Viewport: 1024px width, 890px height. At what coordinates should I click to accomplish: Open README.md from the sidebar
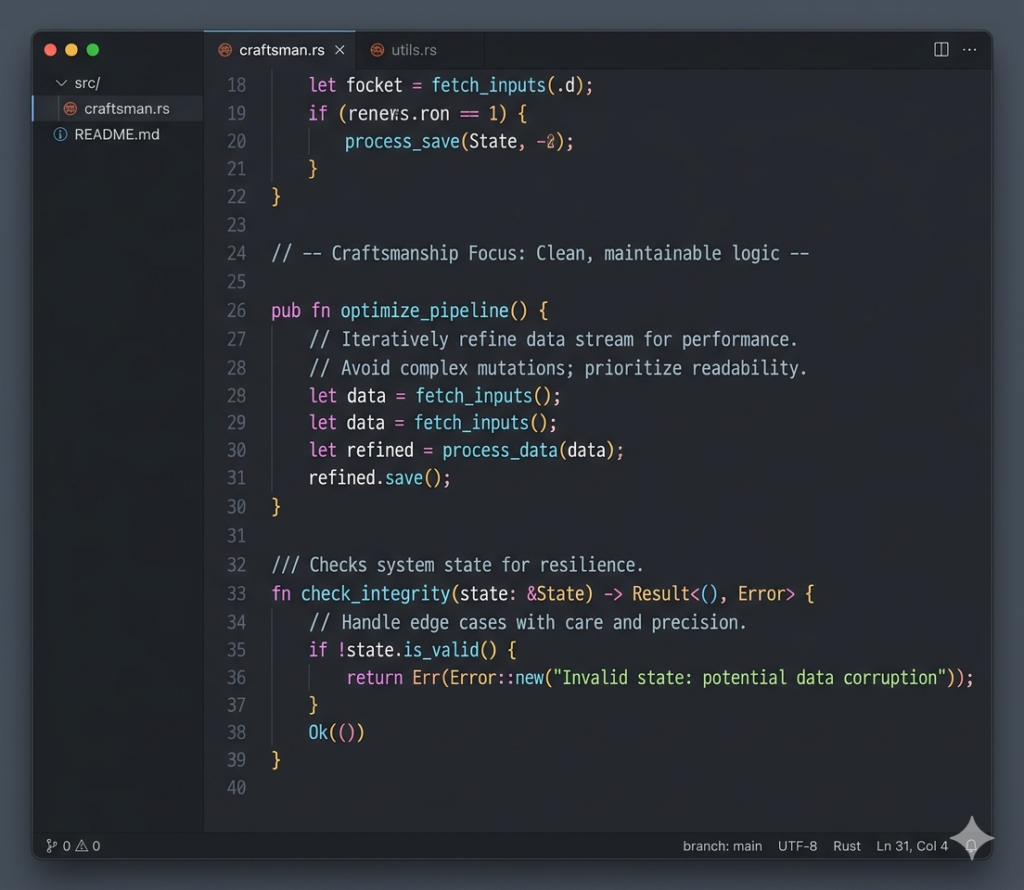coord(116,134)
